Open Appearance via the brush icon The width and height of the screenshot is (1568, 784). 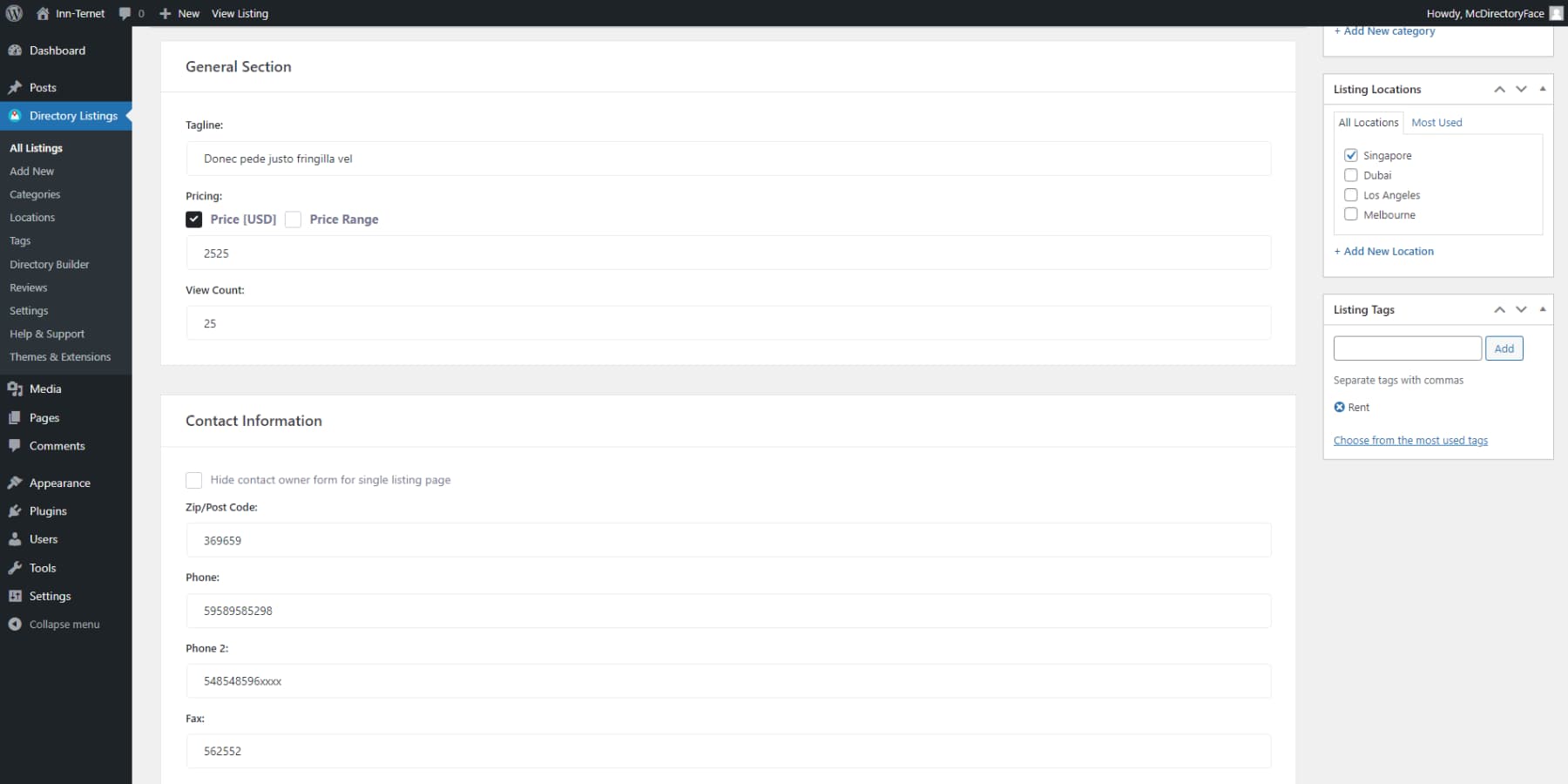coord(15,483)
